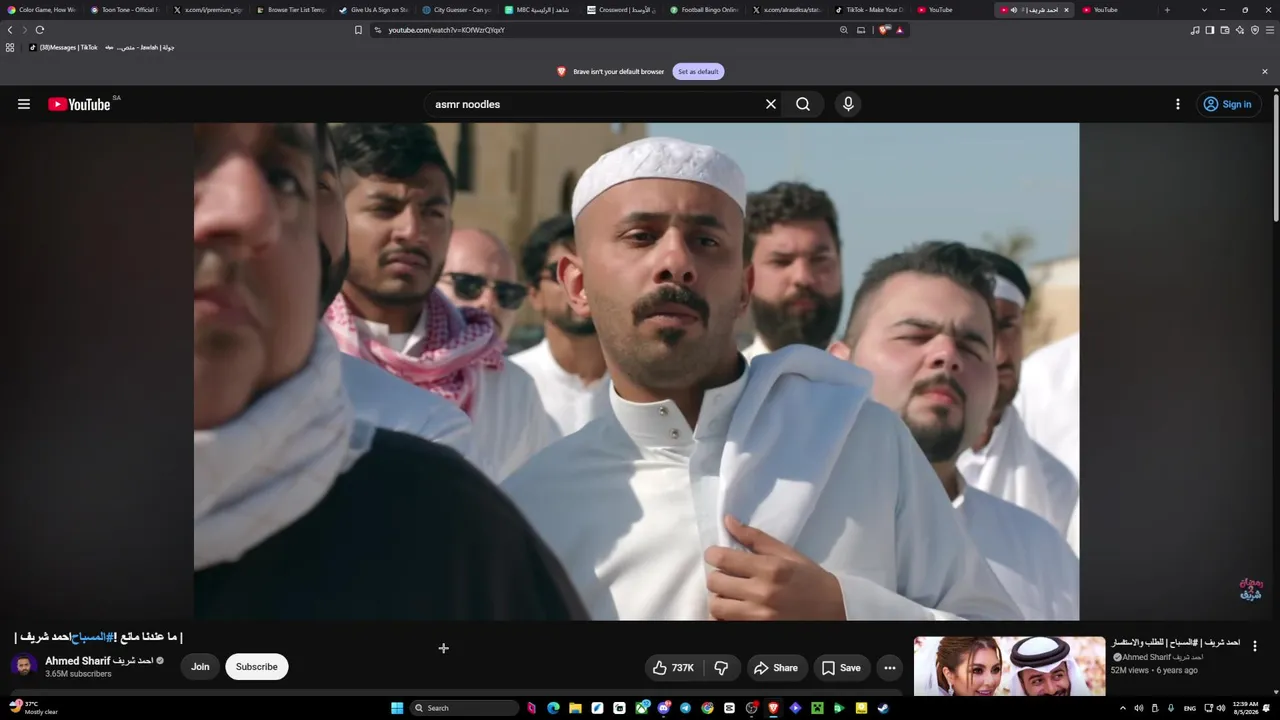This screenshot has height=720, width=1280.
Task: Click the blue hashtag in video title
Action: 90,637
